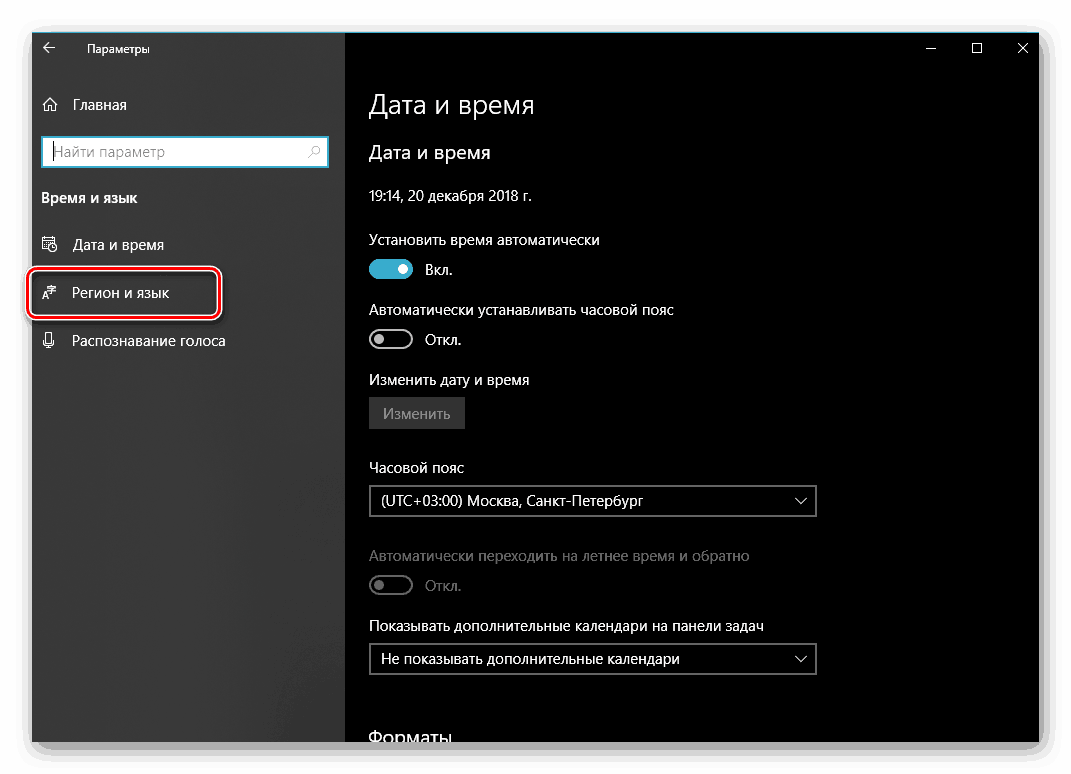Click the back arrow in Параметры
This screenshot has width=1071, height=774.
[x=48, y=48]
